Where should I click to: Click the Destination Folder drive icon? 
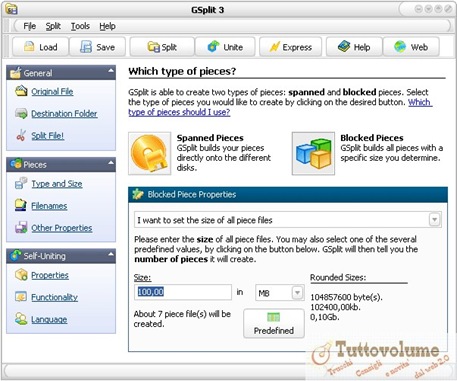pos(21,113)
